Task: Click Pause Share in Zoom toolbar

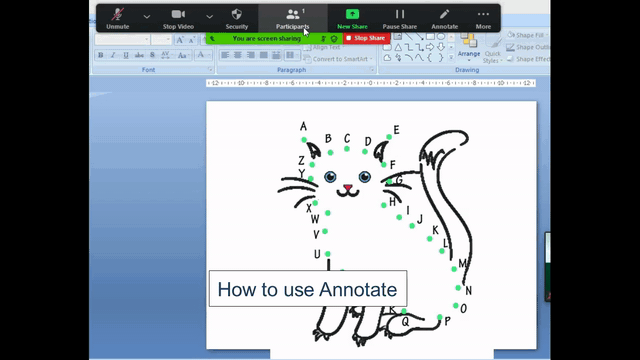Action: (400, 19)
